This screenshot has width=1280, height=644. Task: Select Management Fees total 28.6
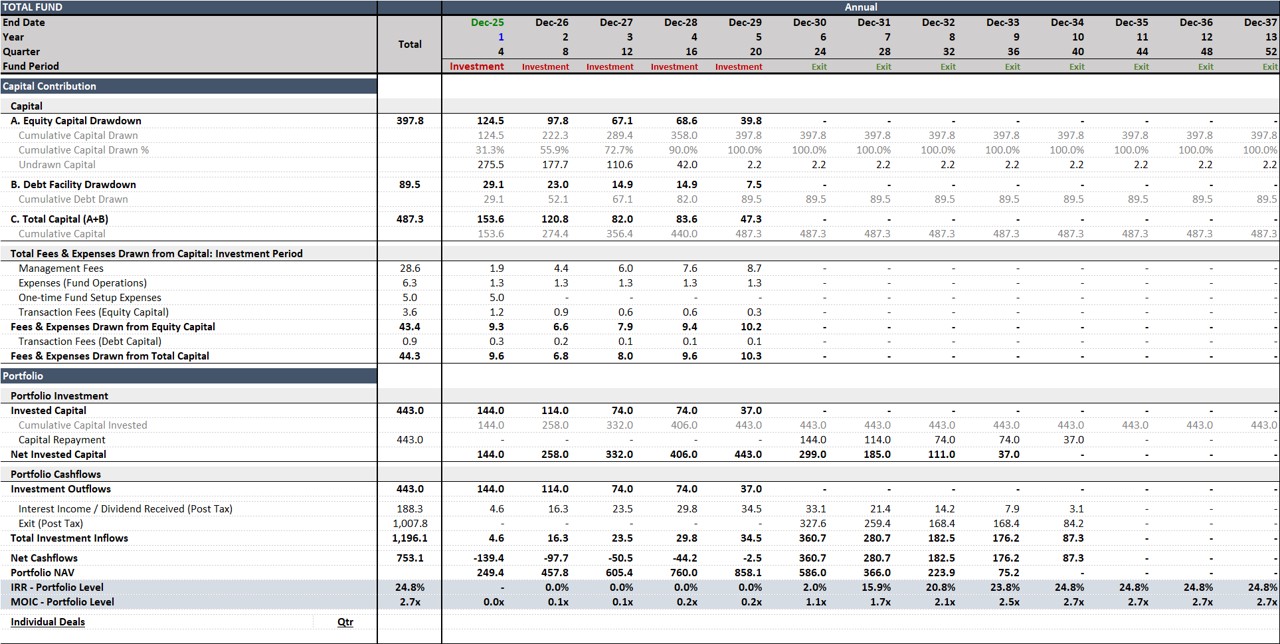pyautogui.click(x=410, y=269)
